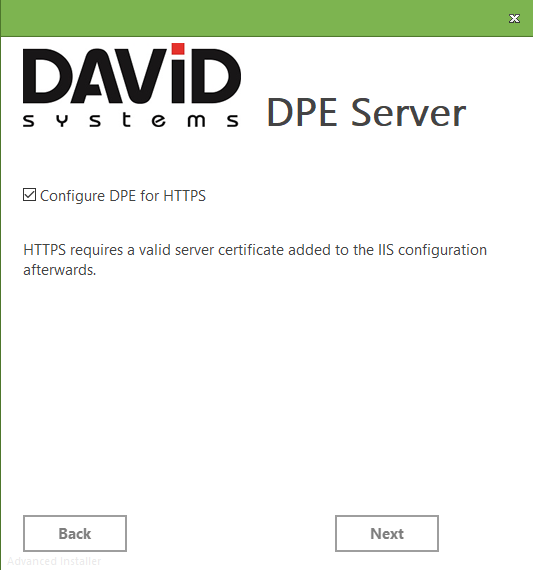Image resolution: width=533 pixels, height=570 pixels.
Task: Click the 'systems' text beneath DAVID logo
Action: tap(131, 120)
